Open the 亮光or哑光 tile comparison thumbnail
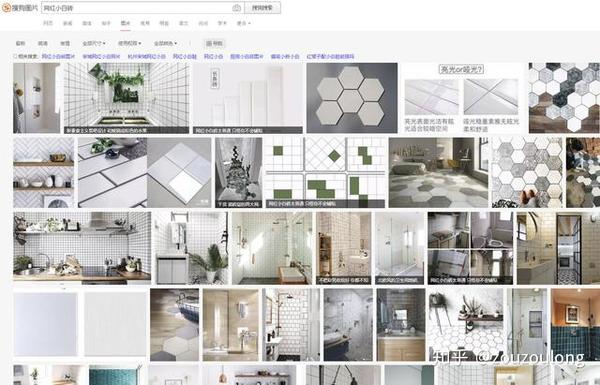 click(461, 98)
